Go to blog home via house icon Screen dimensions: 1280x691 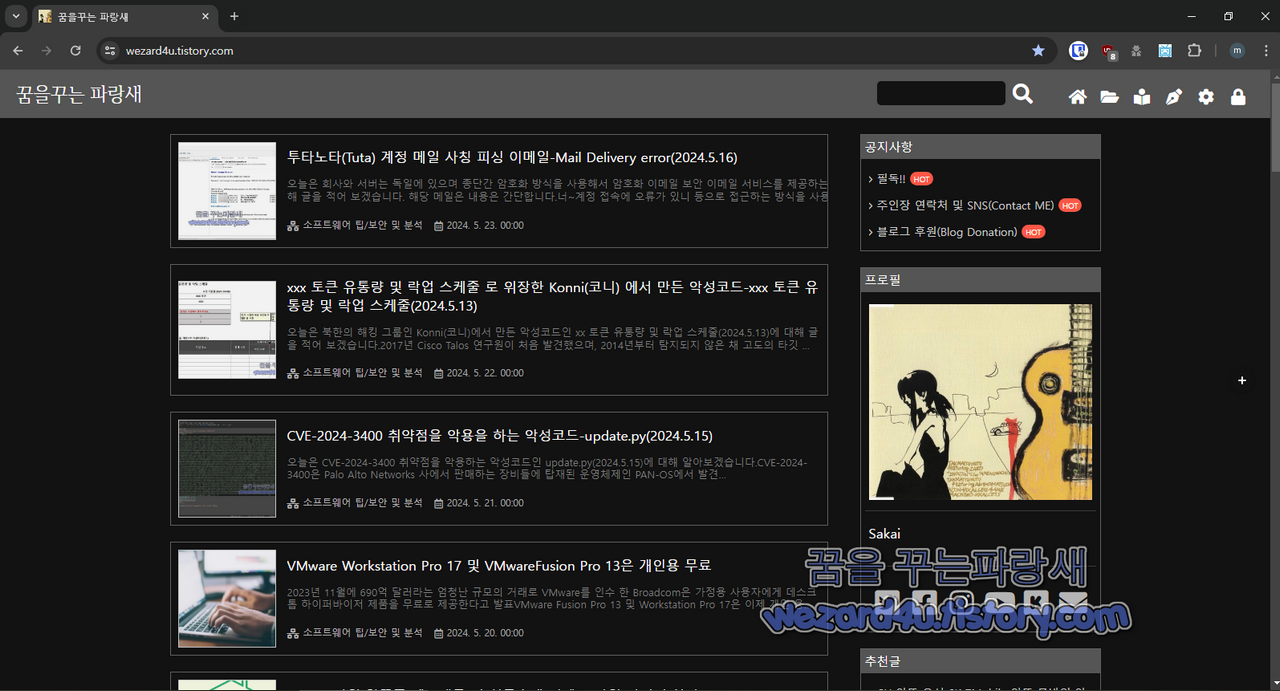[1078, 97]
